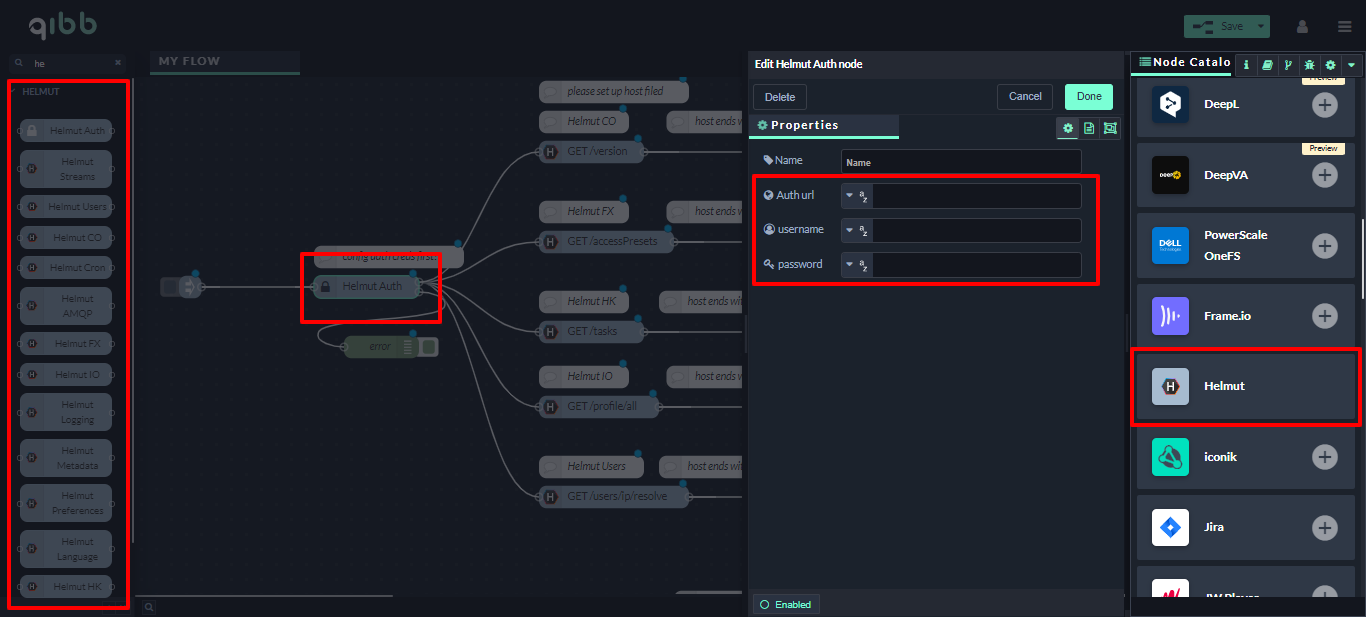Toggle the debug node output button
The height and width of the screenshot is (617, 1366).
coord(428,347)
